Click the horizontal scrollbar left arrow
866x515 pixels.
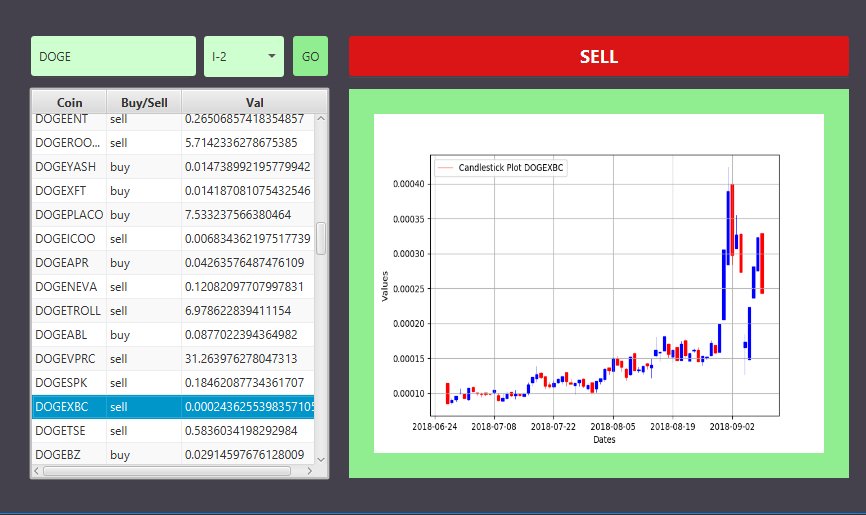[36, 471]
